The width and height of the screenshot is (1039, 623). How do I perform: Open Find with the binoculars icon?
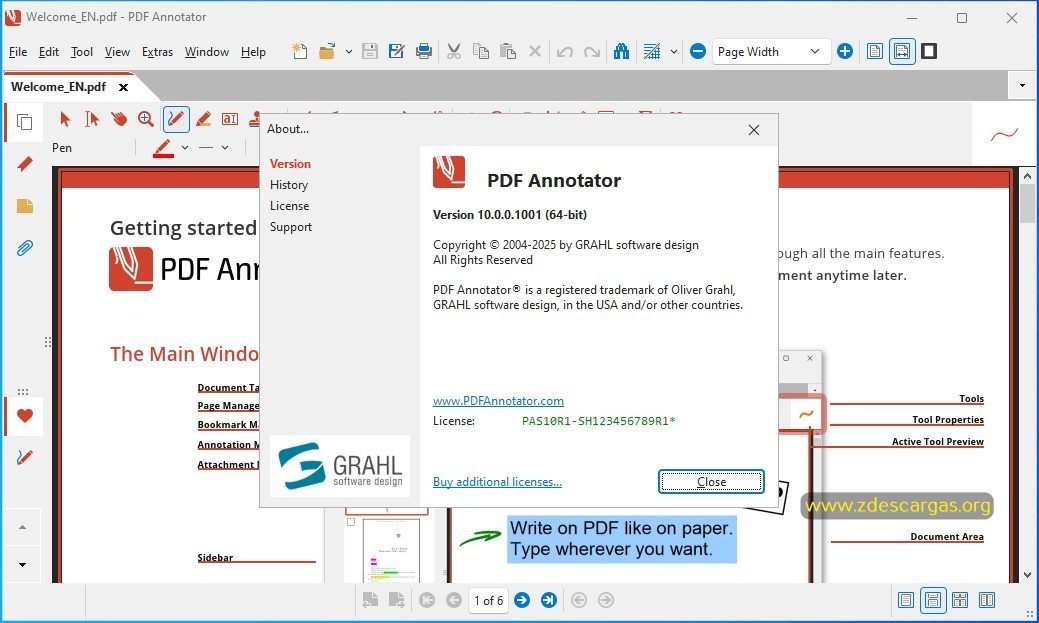point(621,51)
